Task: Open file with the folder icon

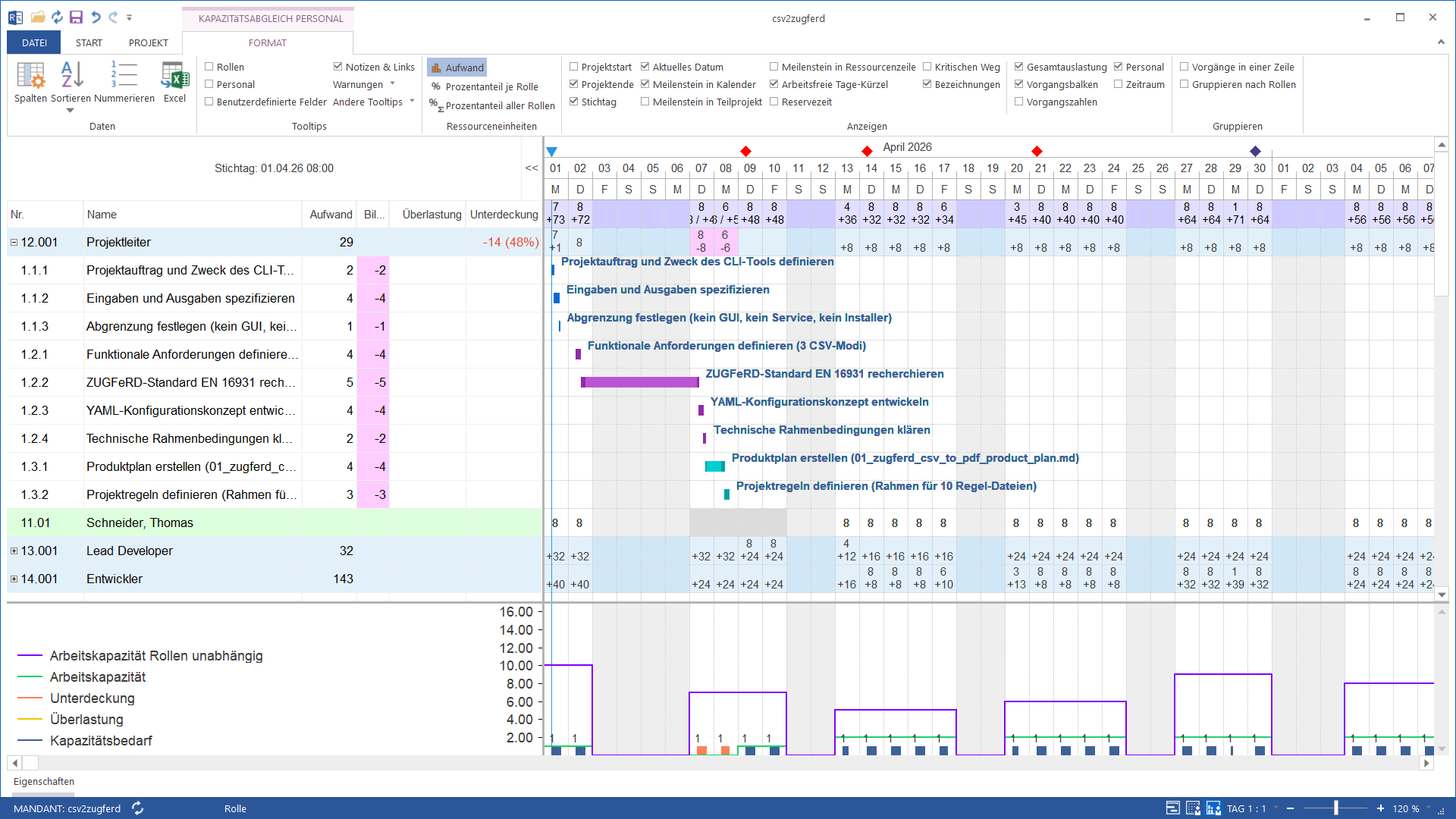Action: (x=38, y=17)
